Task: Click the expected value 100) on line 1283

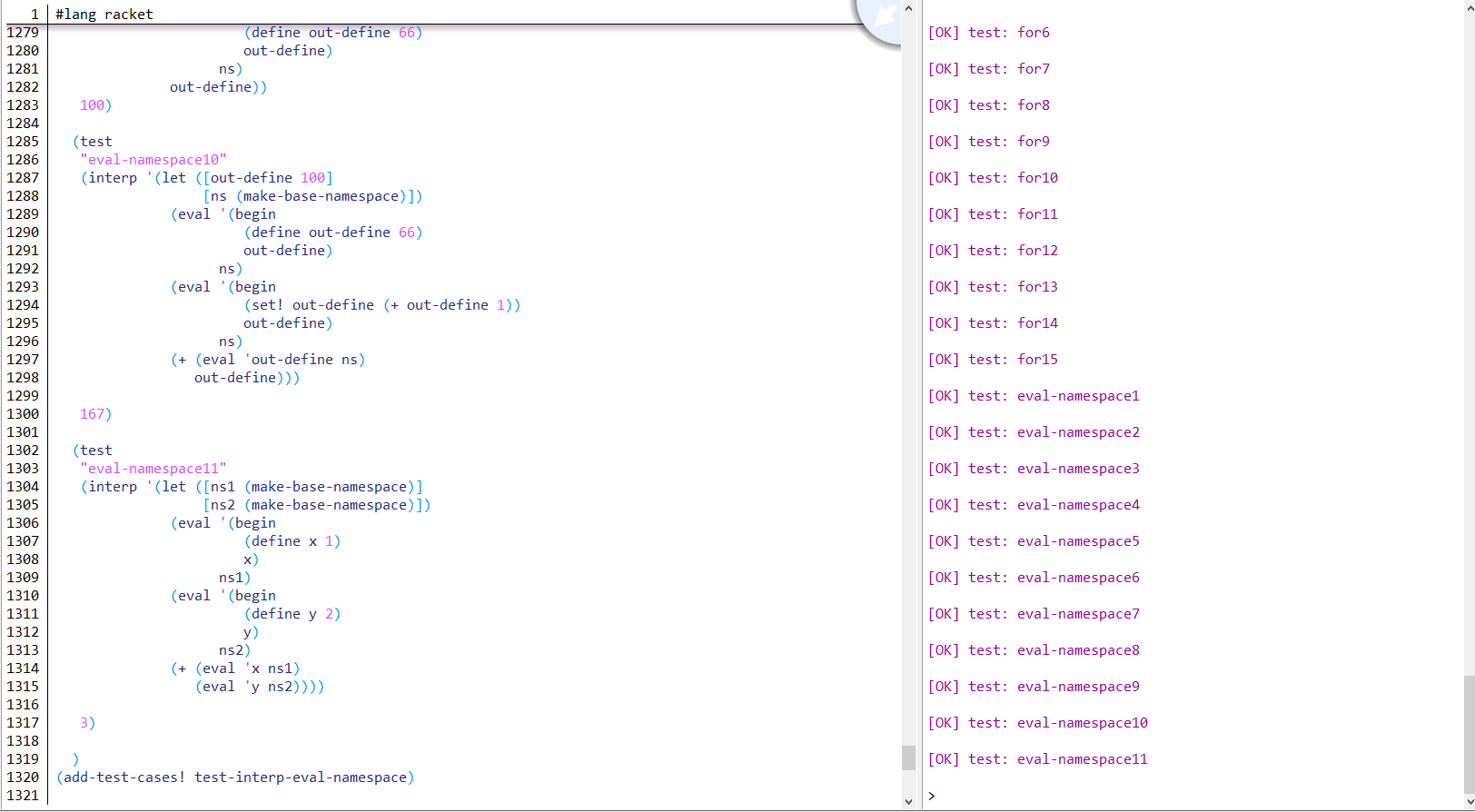Action: pos(95,105)
